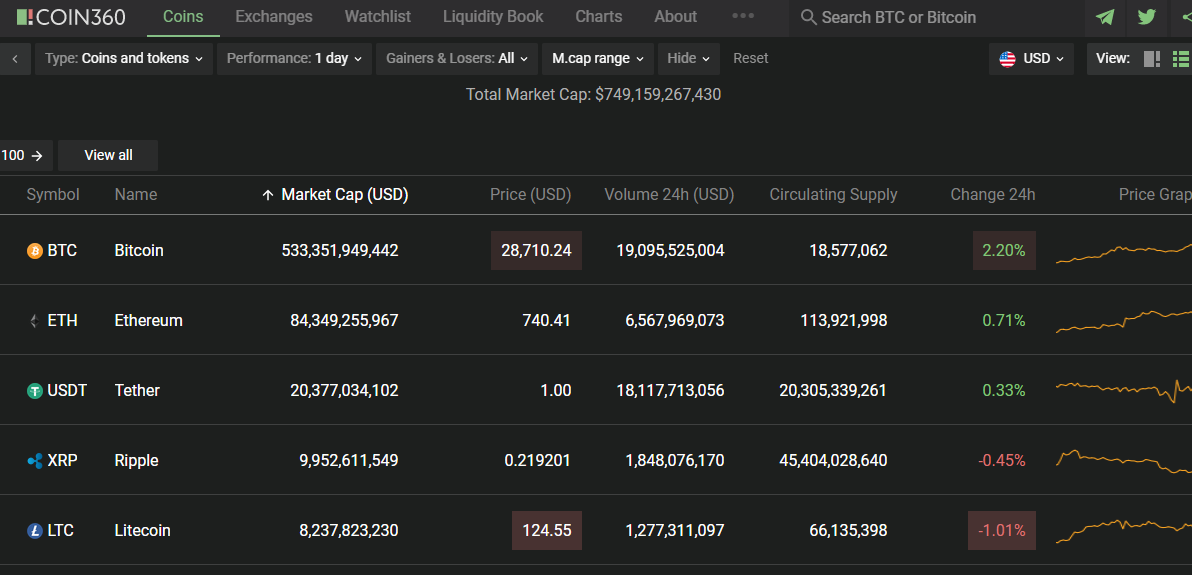
Task: Select the list view icon
Action: coord(1180,59)
